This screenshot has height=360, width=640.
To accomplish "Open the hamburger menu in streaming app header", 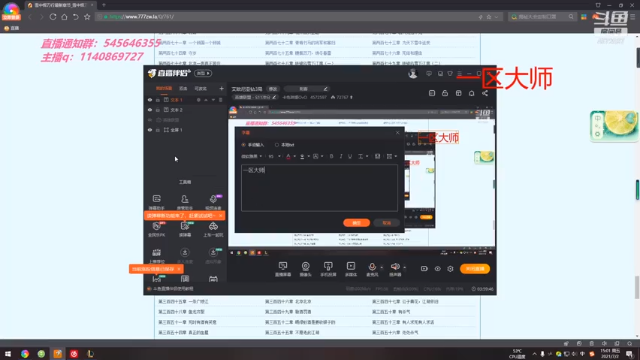I will pyautogui.click(x=460, y=73).
